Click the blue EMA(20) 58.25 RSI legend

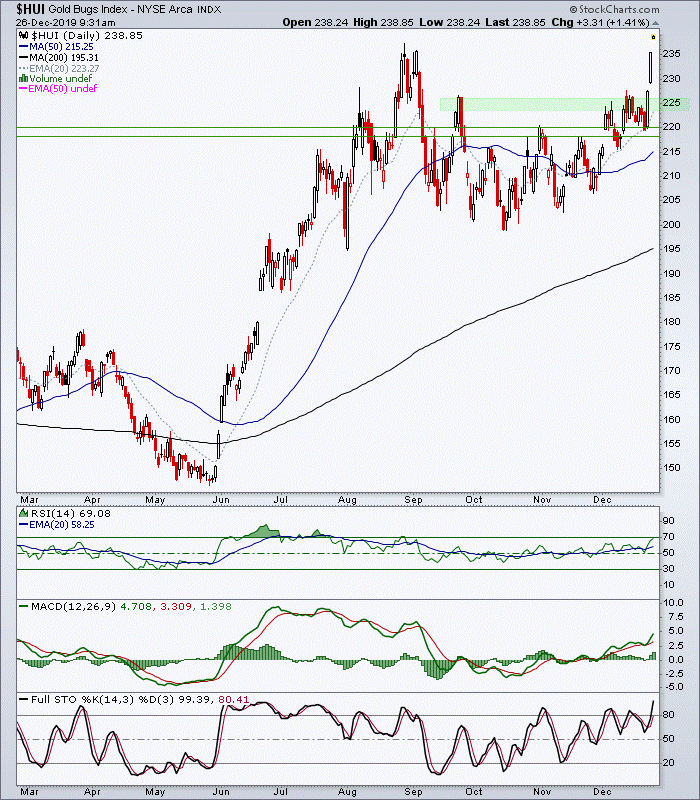pyautogui.click(x=57, y=524)
